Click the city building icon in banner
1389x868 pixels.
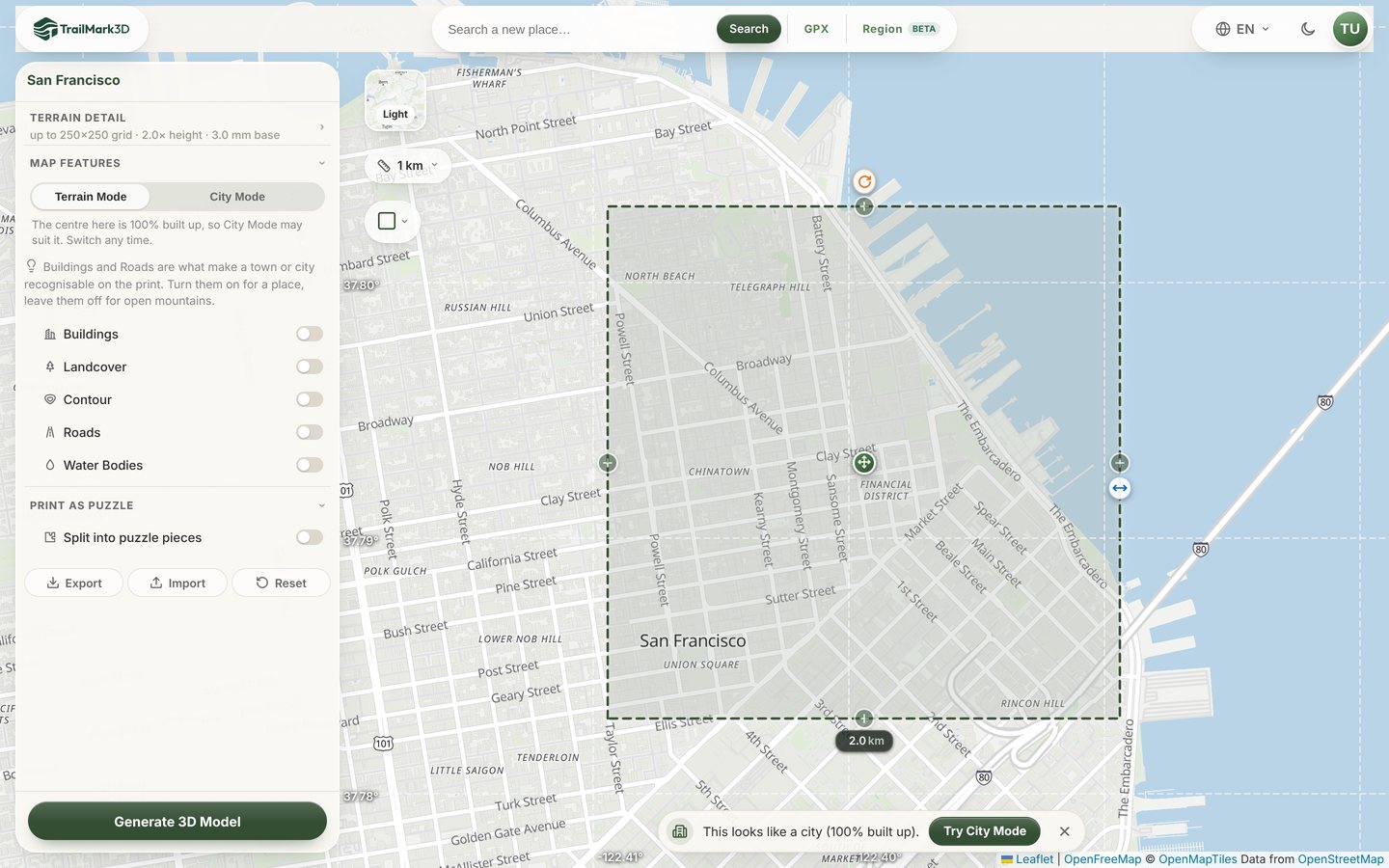[680, 831]
